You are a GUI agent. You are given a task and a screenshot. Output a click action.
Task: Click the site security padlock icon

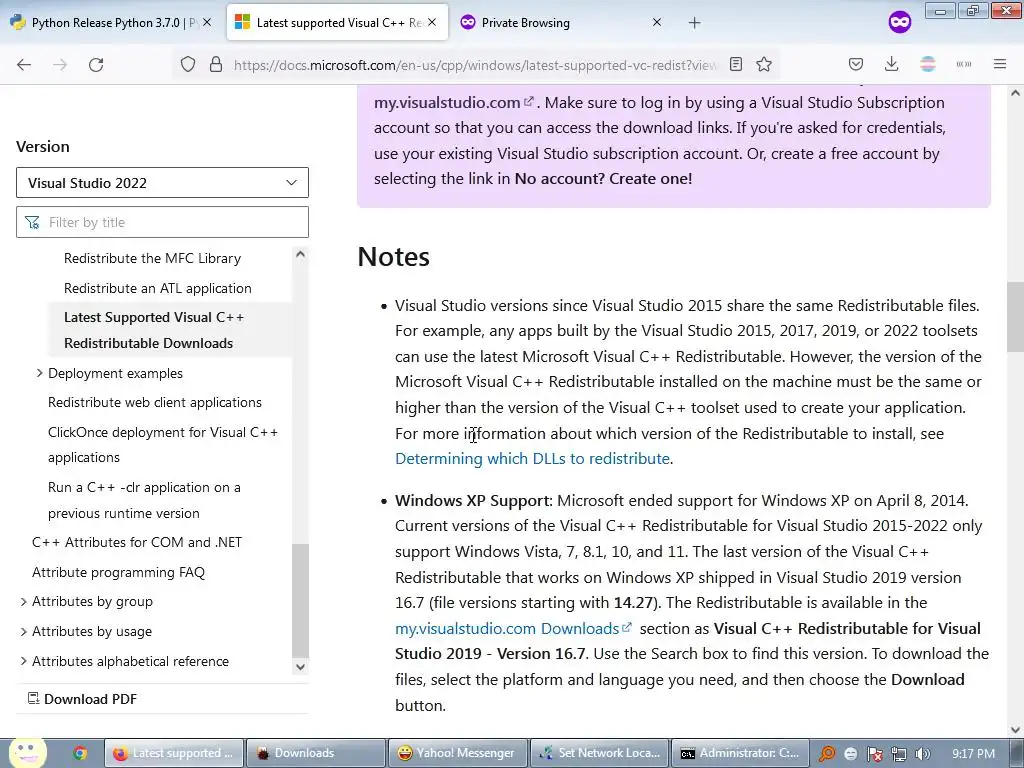click(216, 65)
